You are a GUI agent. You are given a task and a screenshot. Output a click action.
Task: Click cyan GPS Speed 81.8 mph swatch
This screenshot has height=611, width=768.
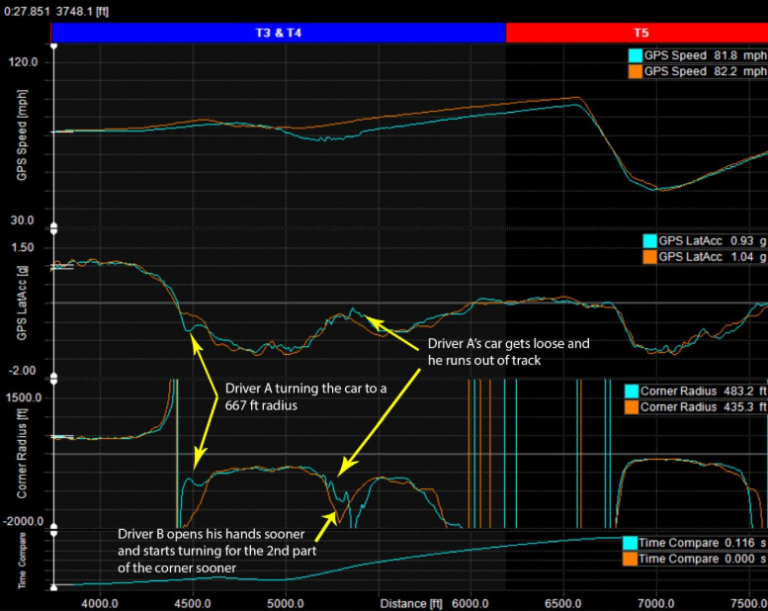click(635, 55)
